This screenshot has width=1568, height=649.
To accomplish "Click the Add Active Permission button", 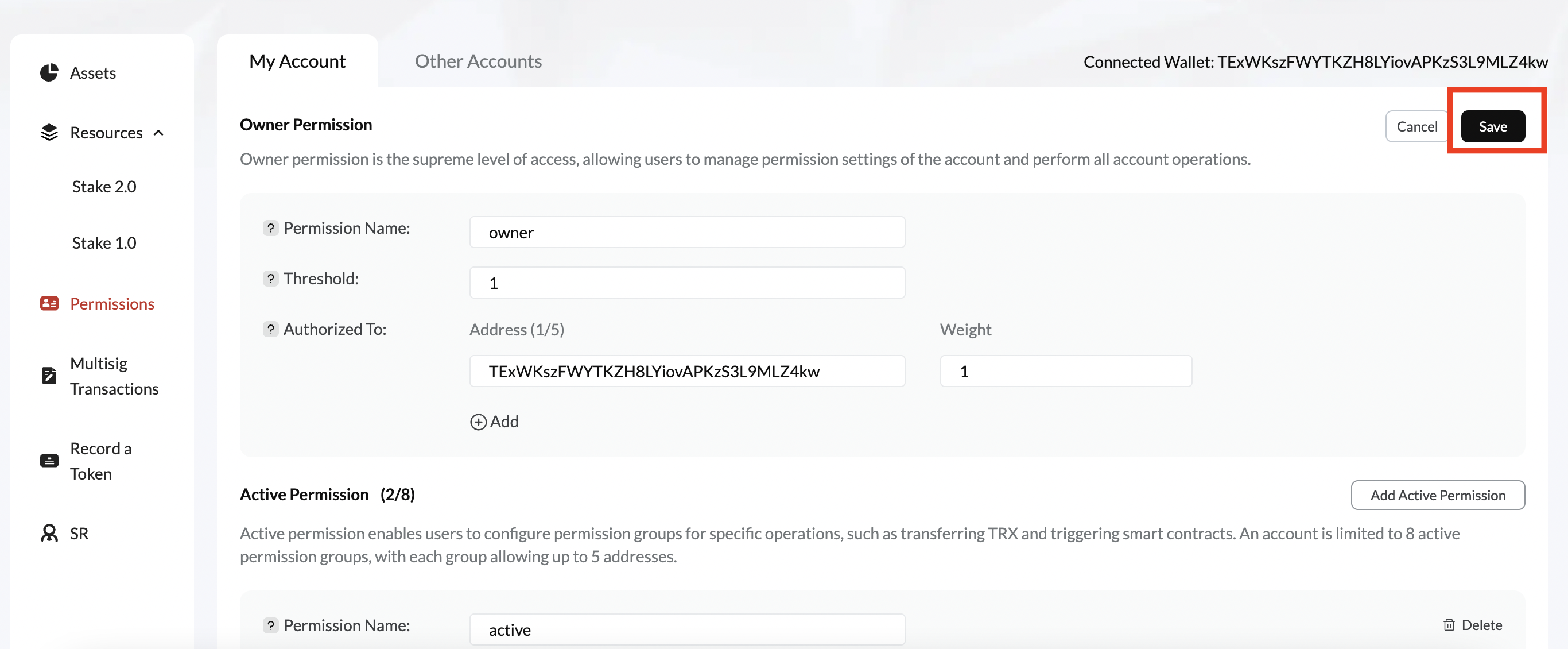I will [x=1437, y=495].
